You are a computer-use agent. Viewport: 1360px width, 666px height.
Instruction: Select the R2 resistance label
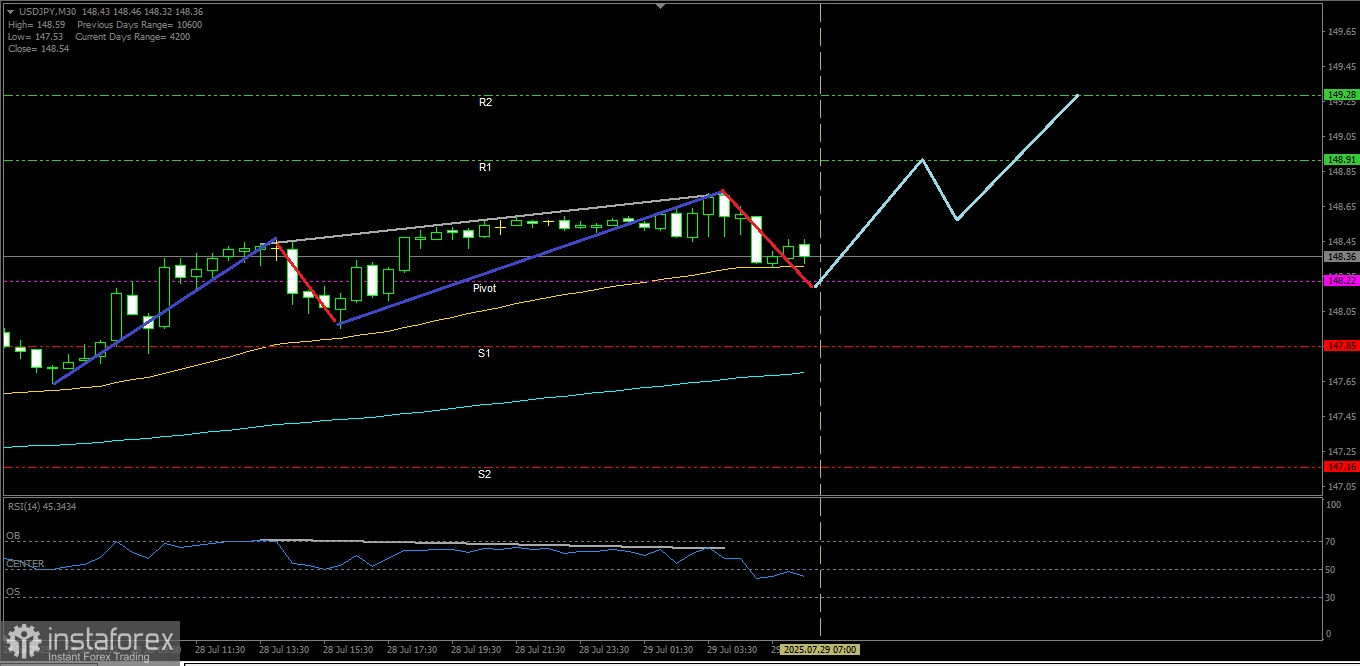click(x=485, y=102)
